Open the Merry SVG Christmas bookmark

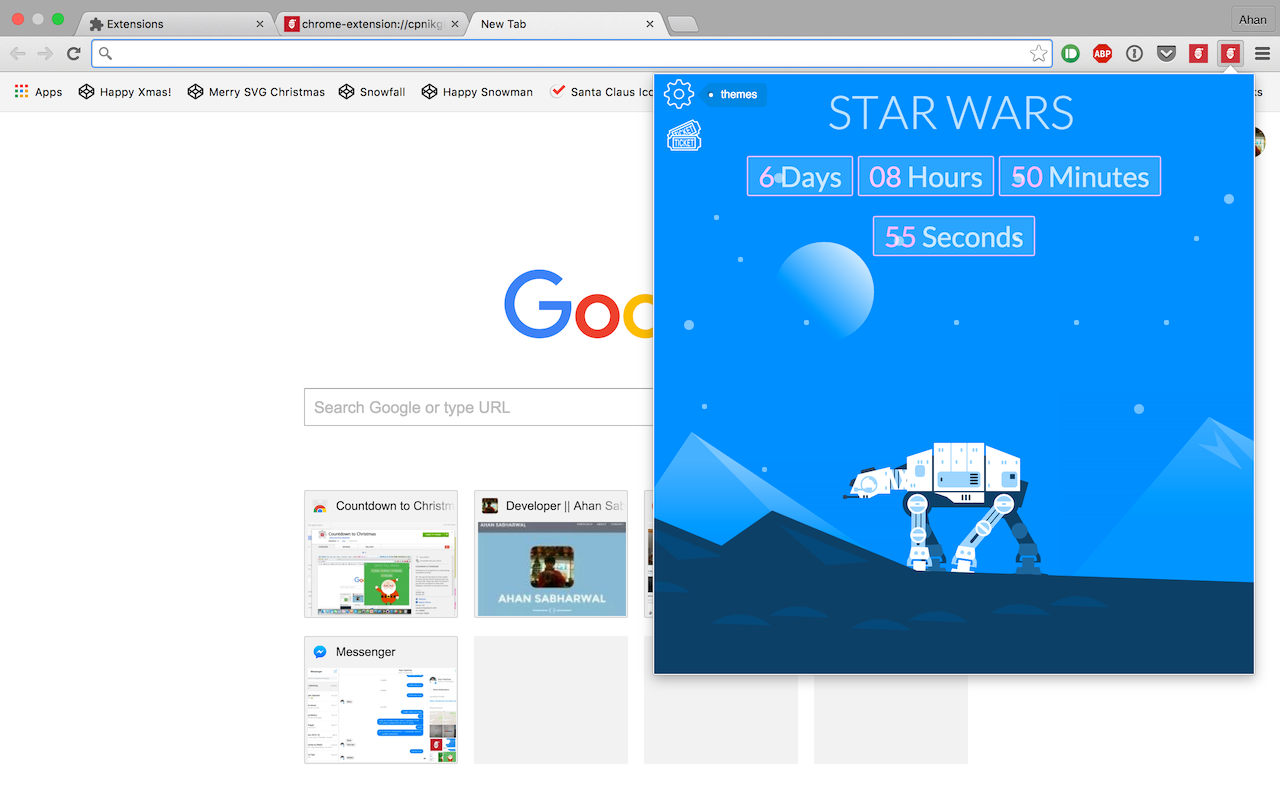click(x=256, y=92)
